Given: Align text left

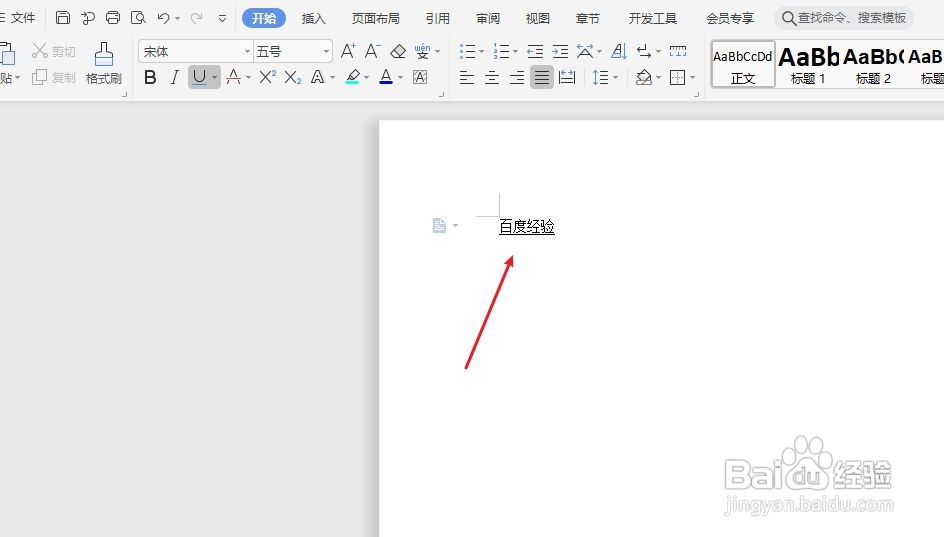Looking at the screenshot, I should tap(467, 77).
